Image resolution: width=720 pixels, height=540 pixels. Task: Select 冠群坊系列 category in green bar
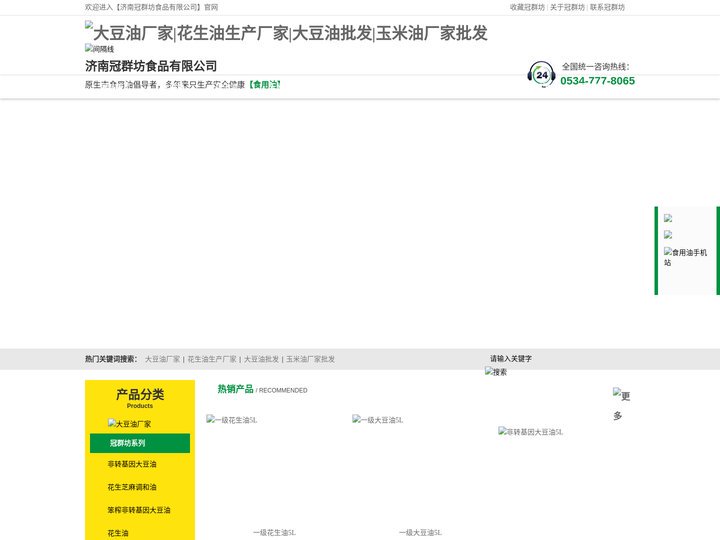140,443
